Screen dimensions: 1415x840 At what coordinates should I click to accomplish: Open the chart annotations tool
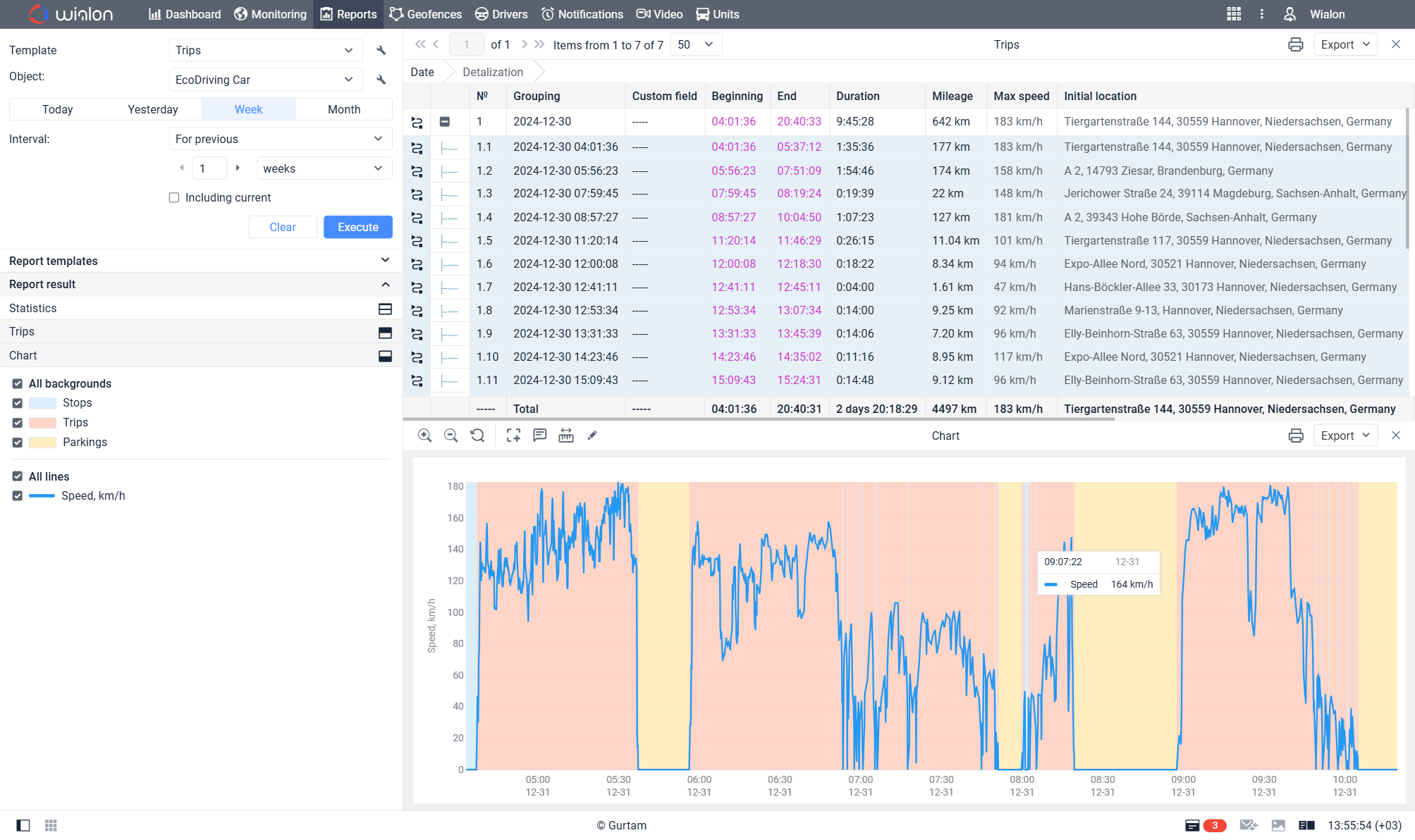pyautogui.click(x=540, y=436)
